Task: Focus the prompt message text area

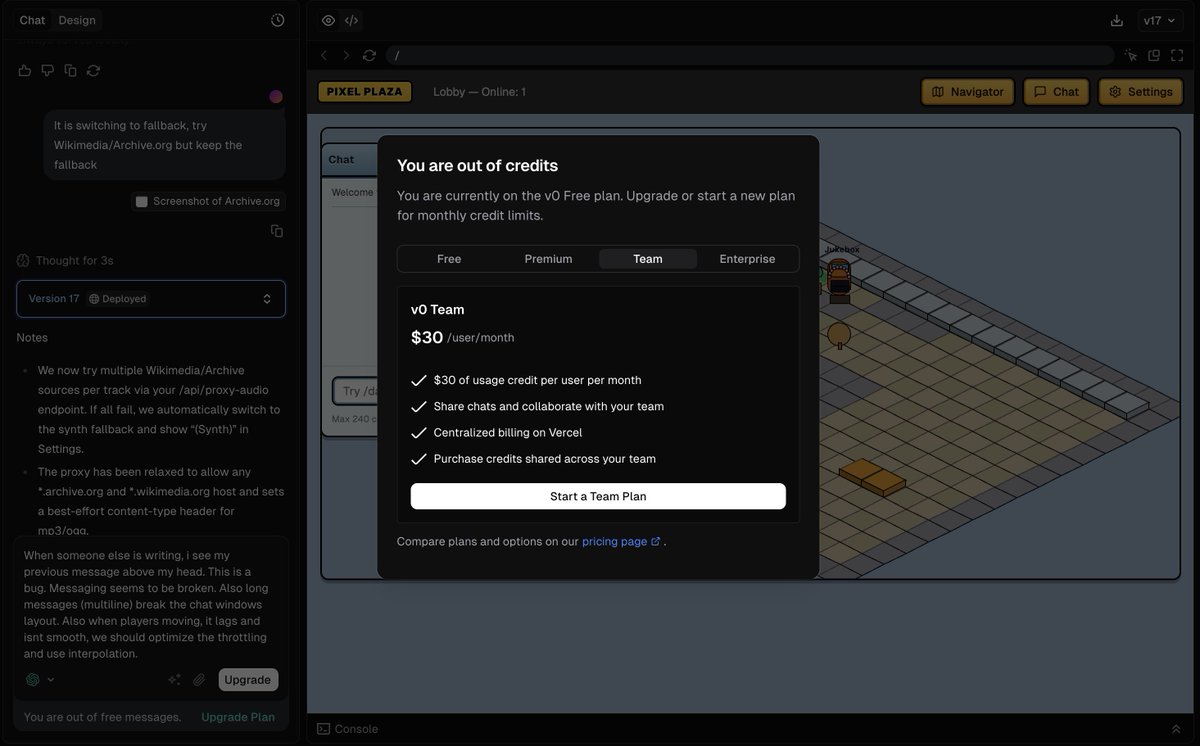Action: (x=151, y=604)
